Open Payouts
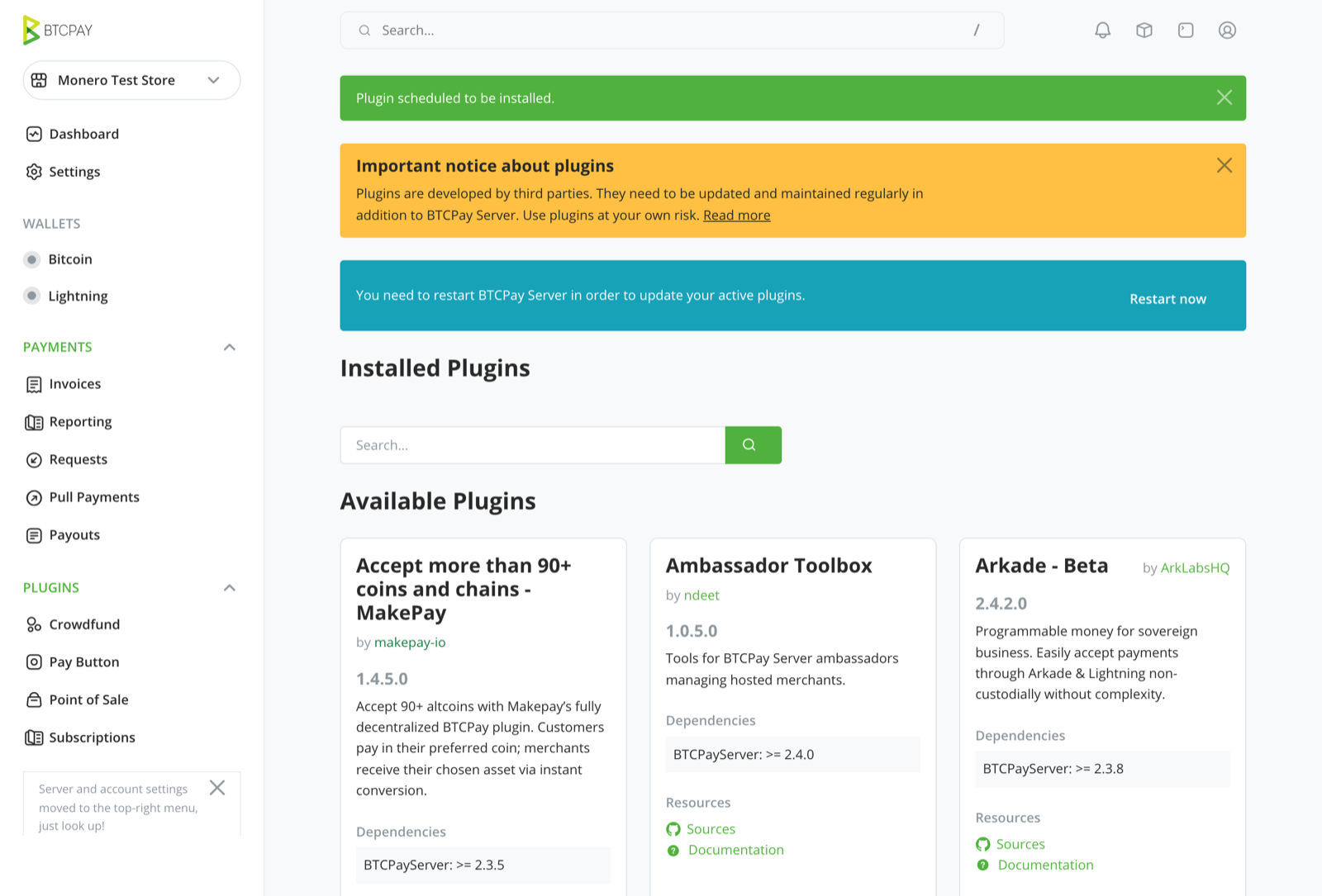The image size is (1322, 896). [74, 535]
